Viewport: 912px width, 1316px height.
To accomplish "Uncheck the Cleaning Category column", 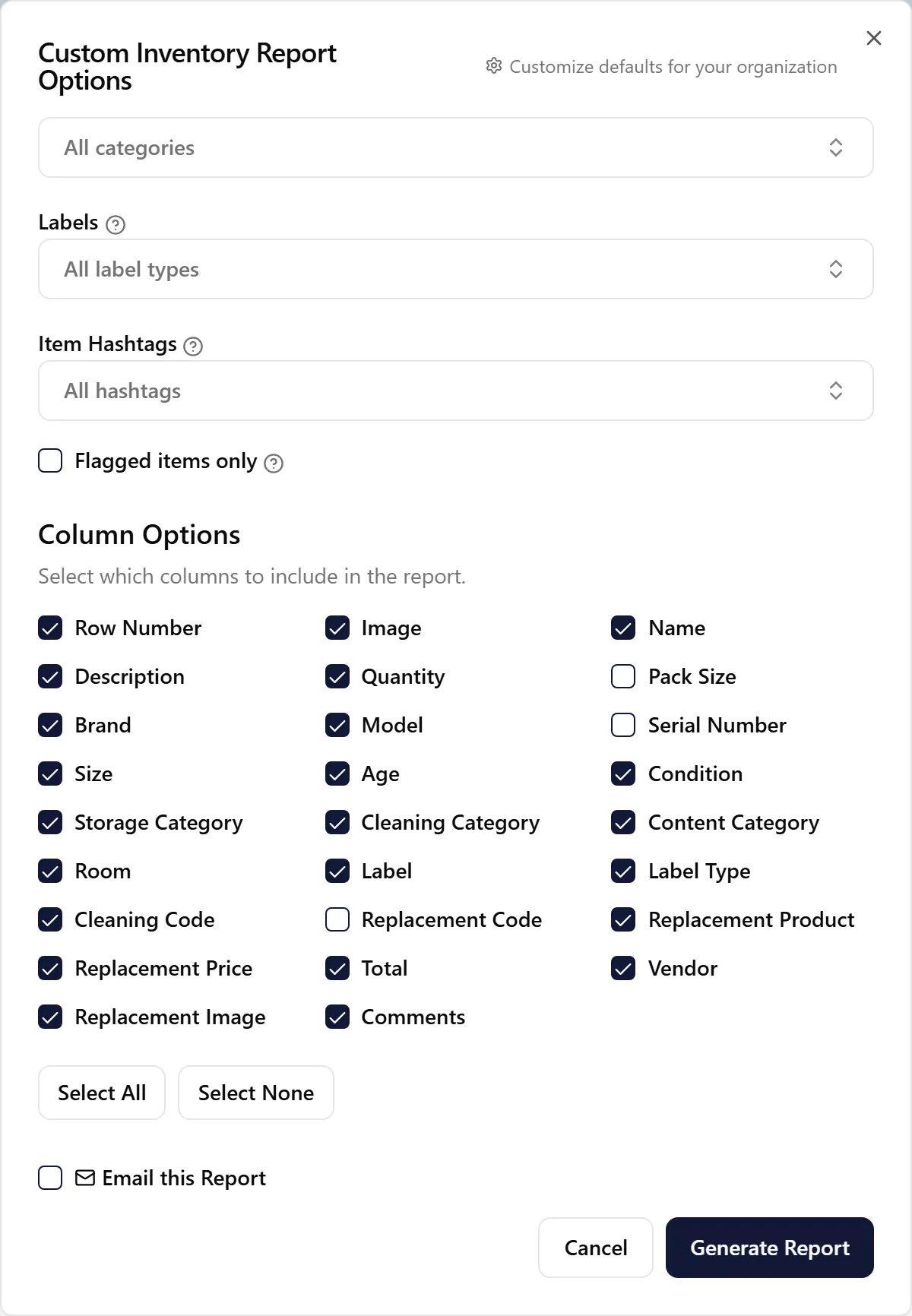I will tap(337, 822).
